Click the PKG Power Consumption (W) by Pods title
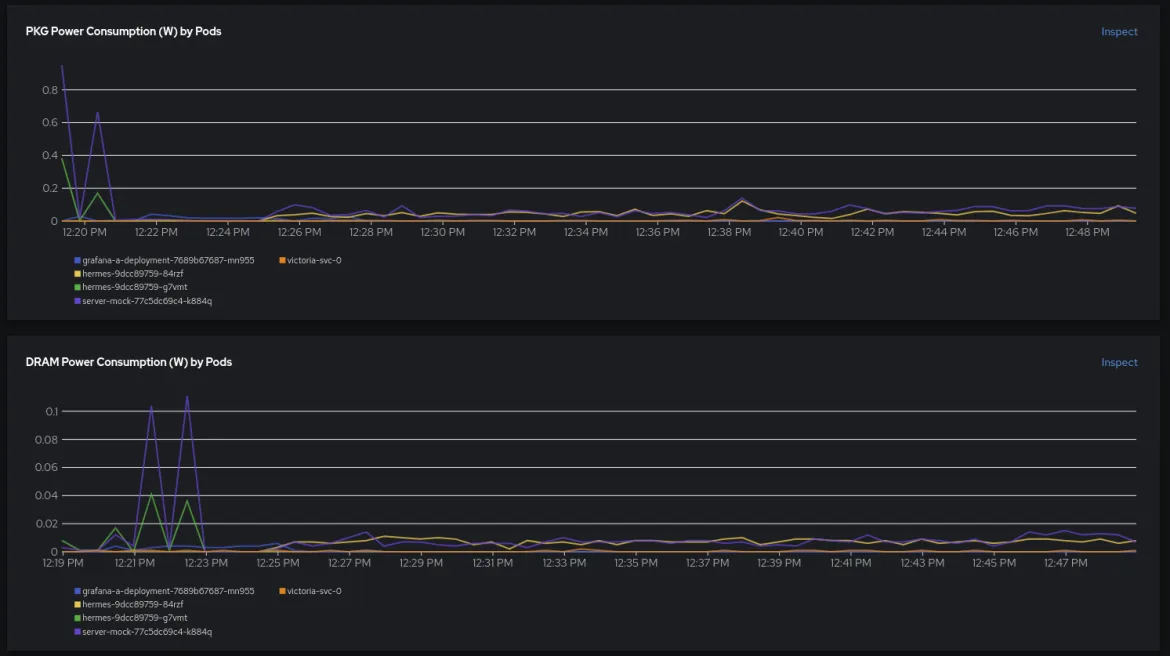Viewport: 1170px width, 656px height. [123, 32]
